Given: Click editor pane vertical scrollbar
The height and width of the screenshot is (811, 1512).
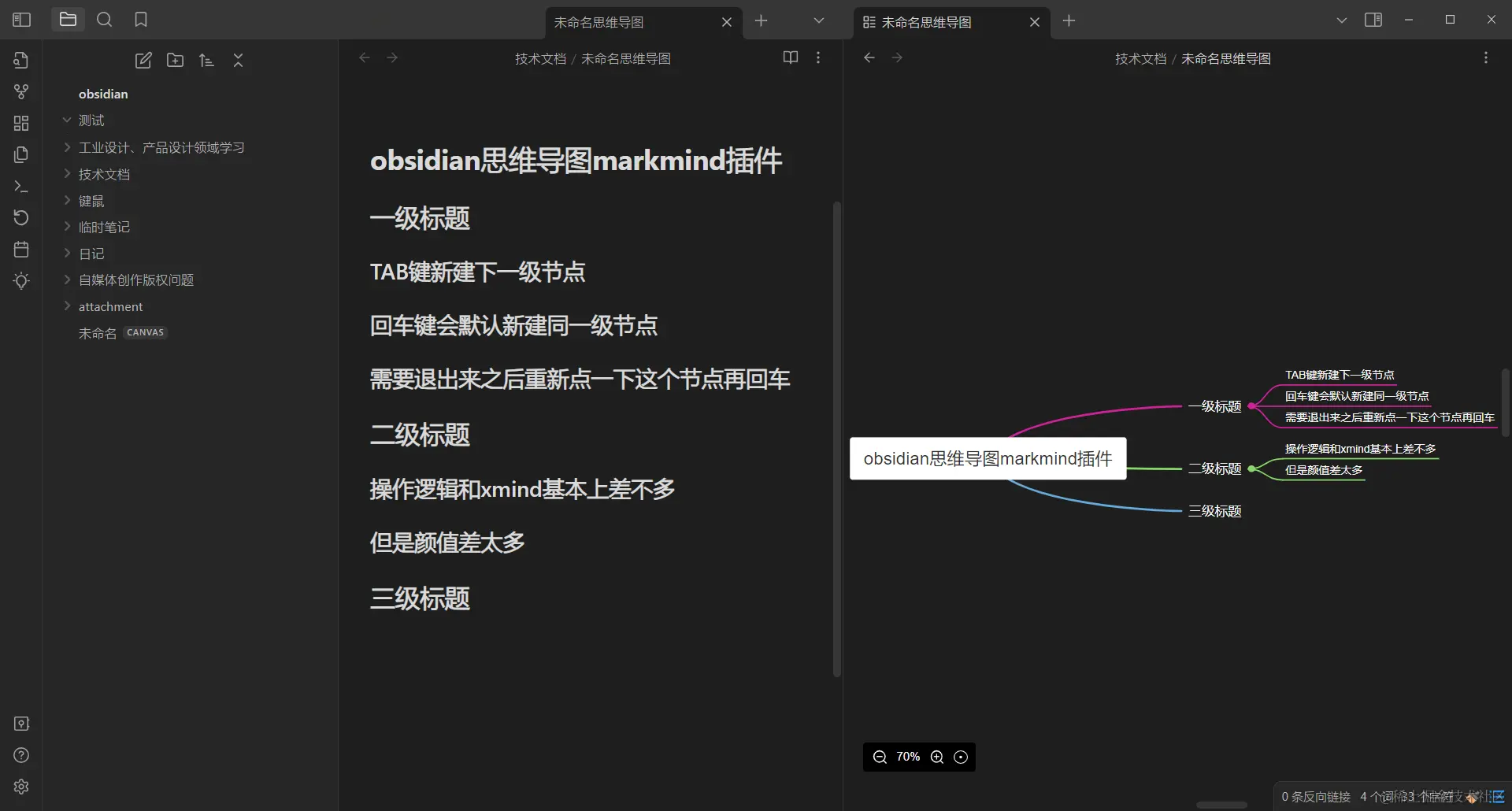Looking at the screenshot, I should pos(837,439).
